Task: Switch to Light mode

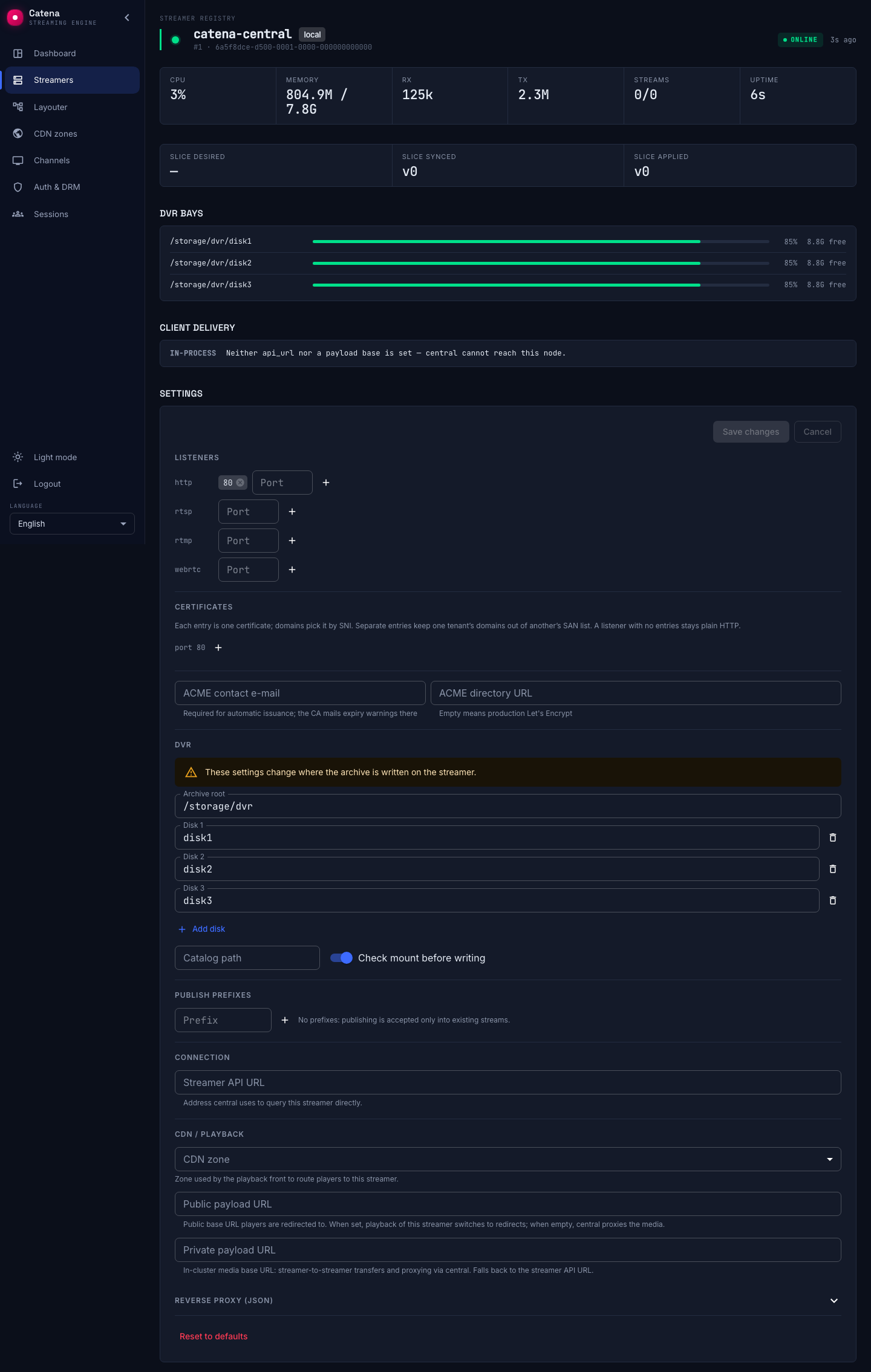Action: 72,457
